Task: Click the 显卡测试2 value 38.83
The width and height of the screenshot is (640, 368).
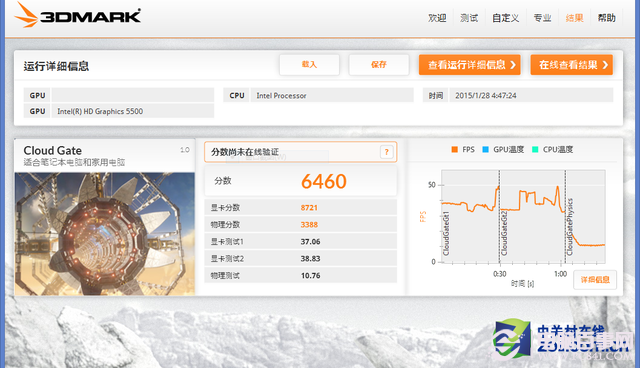Action: pyautogui.click(x=310, y=259)
